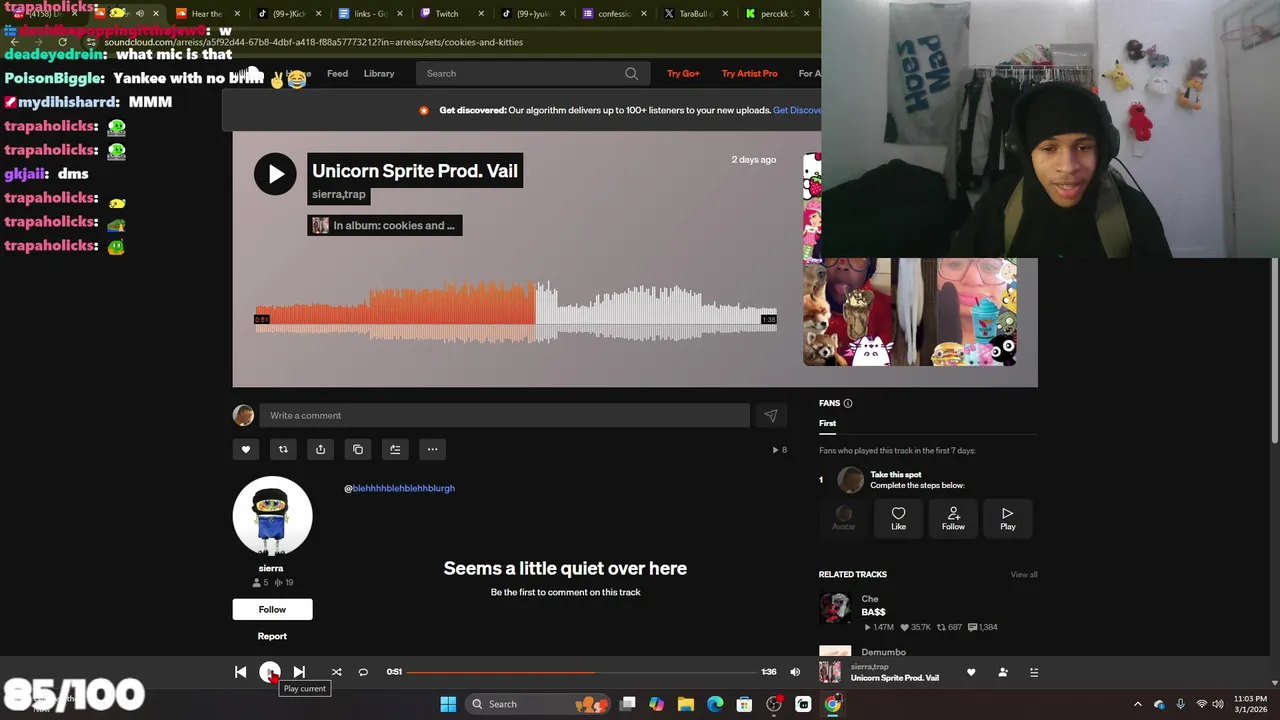Open Try Go+ link

[x=683, y=73]
